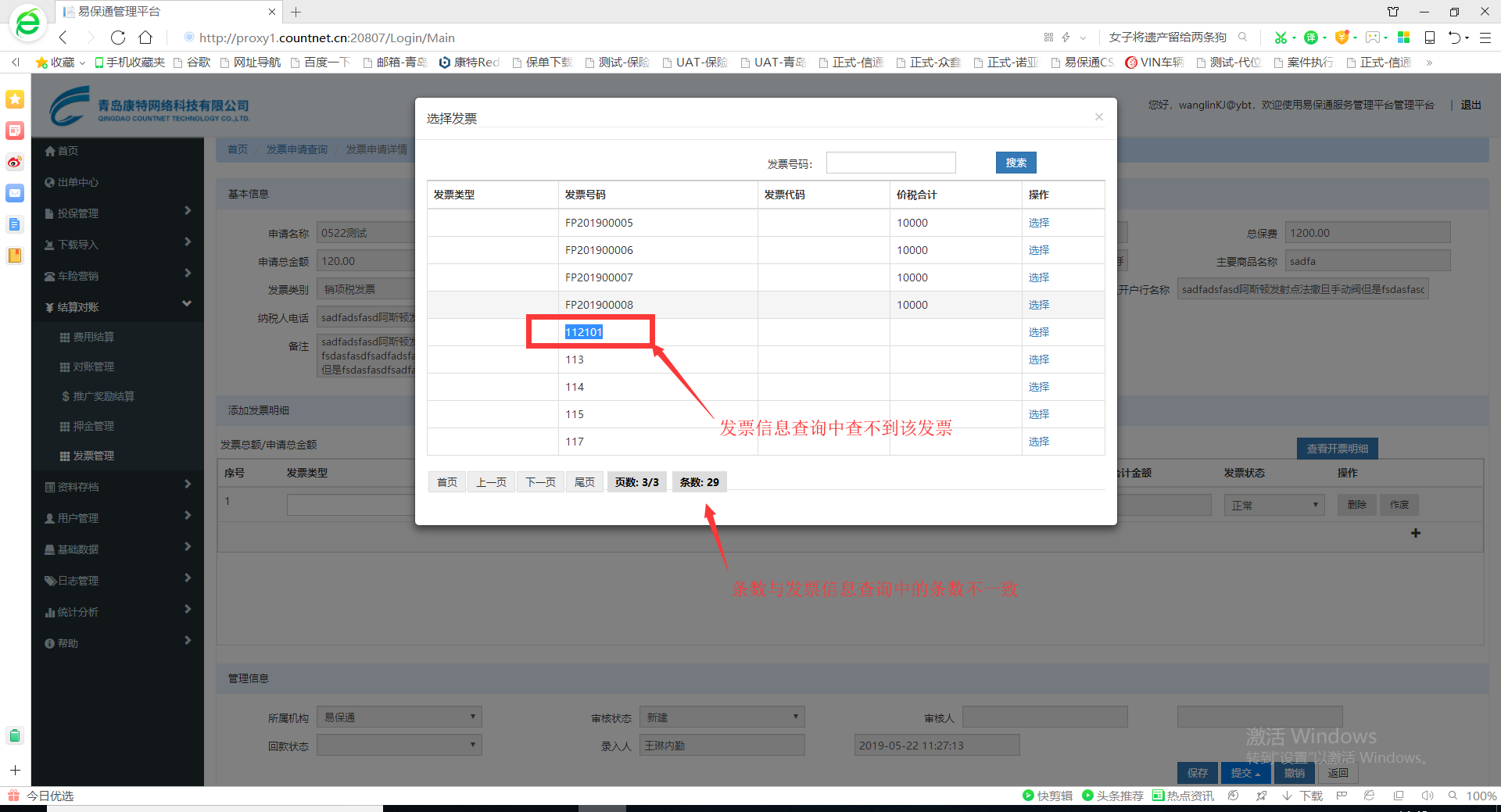Click the 搜索 button in invoice dialog
1501x812 pixels.
[1016, 163]
